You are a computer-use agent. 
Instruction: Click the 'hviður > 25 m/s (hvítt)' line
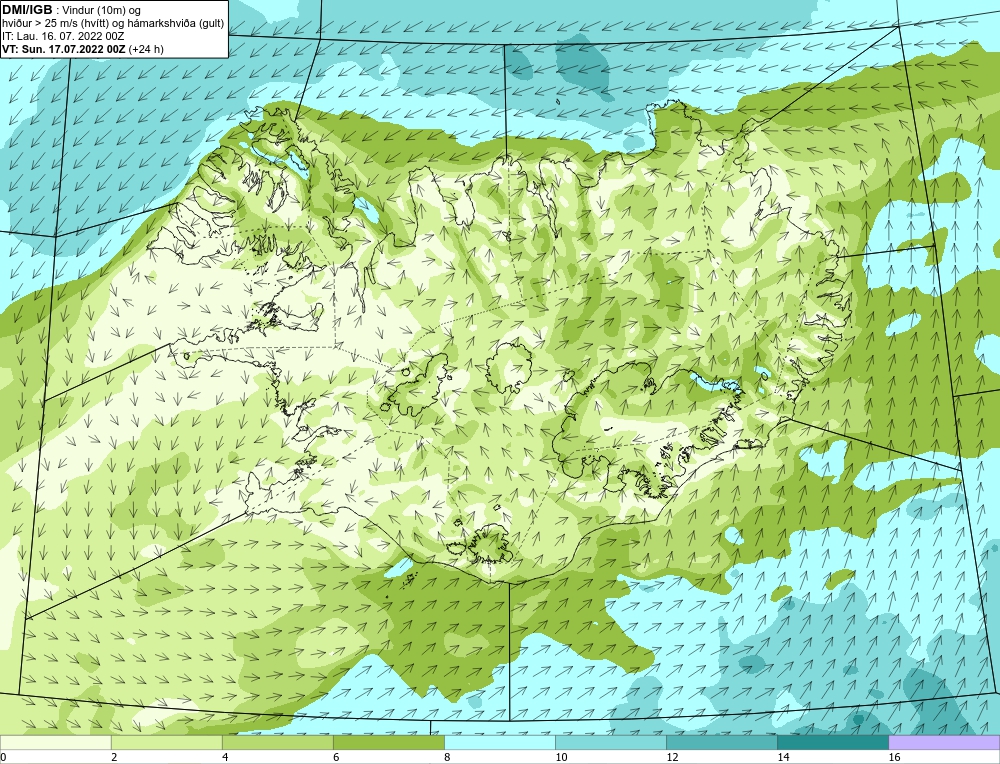point(113,23)
